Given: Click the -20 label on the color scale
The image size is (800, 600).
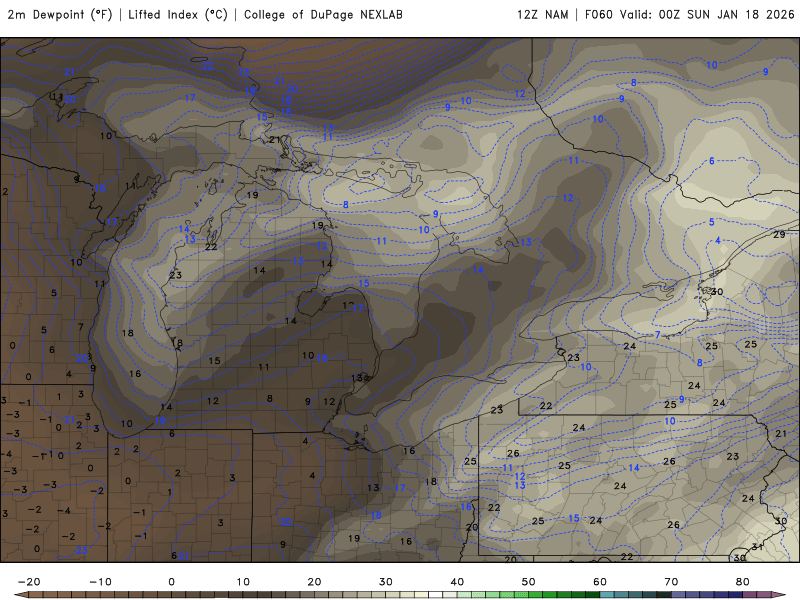Looking at the screenshot, I should (29, 582).
